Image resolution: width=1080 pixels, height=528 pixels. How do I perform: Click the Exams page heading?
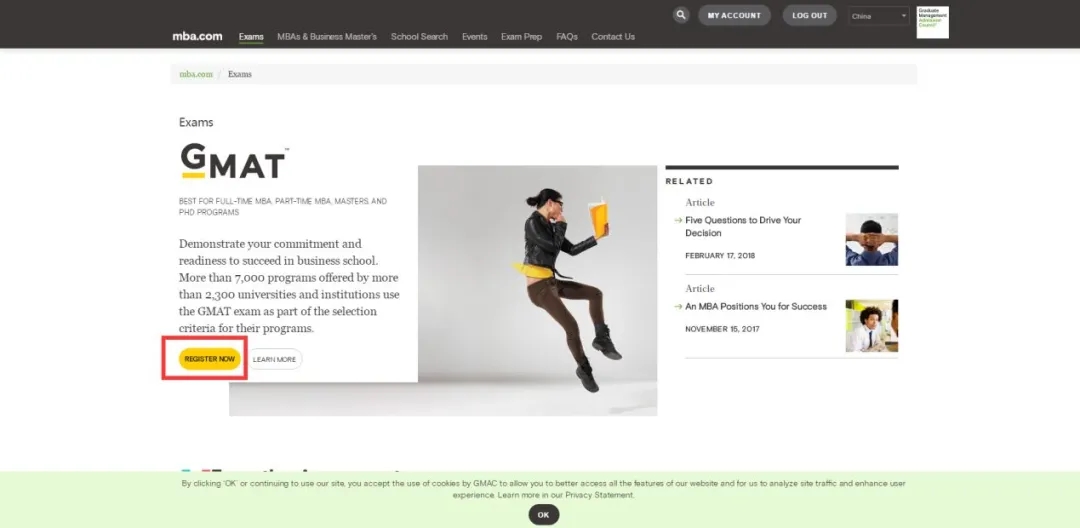196,122
